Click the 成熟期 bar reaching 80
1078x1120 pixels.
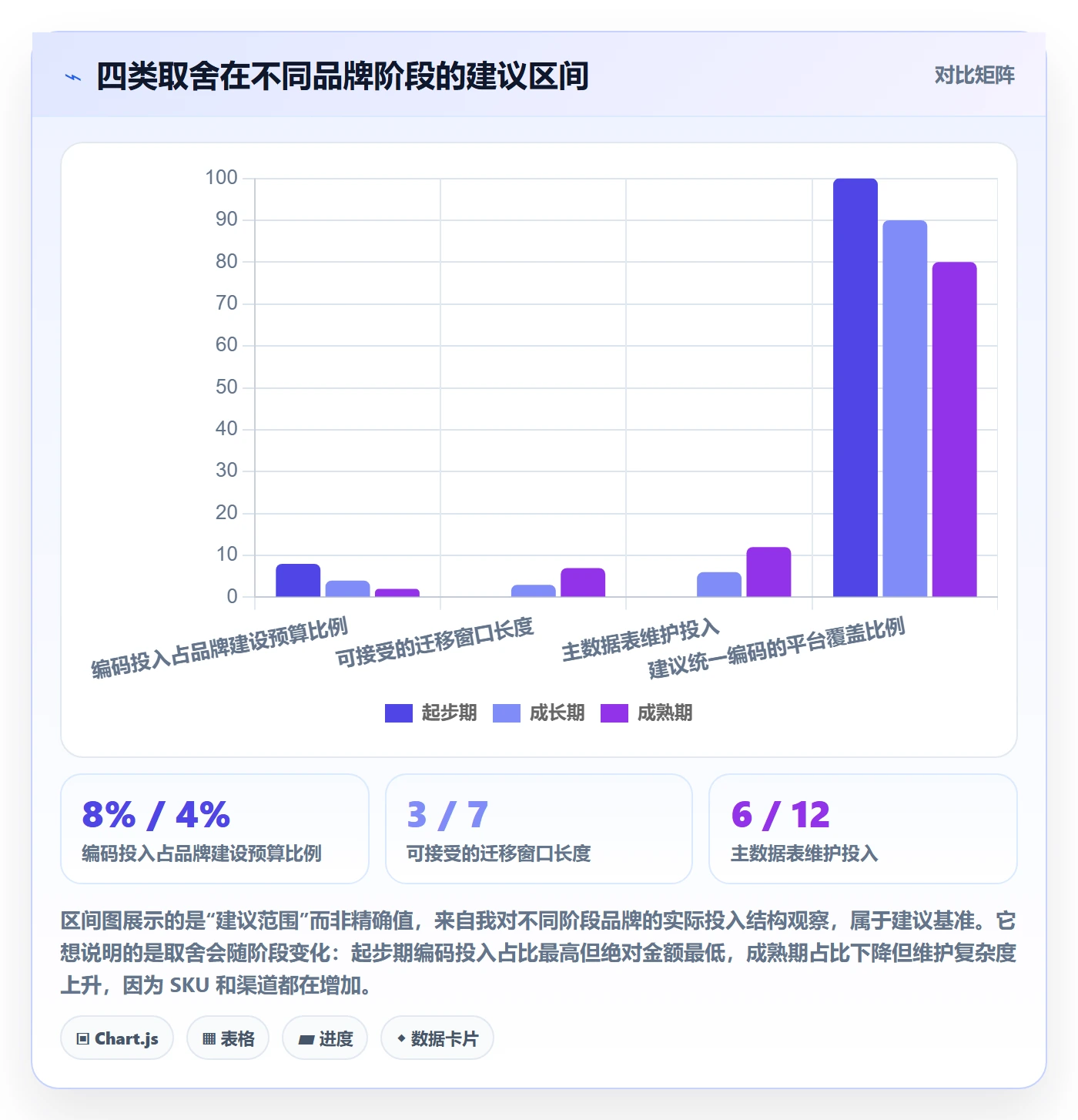955,429
